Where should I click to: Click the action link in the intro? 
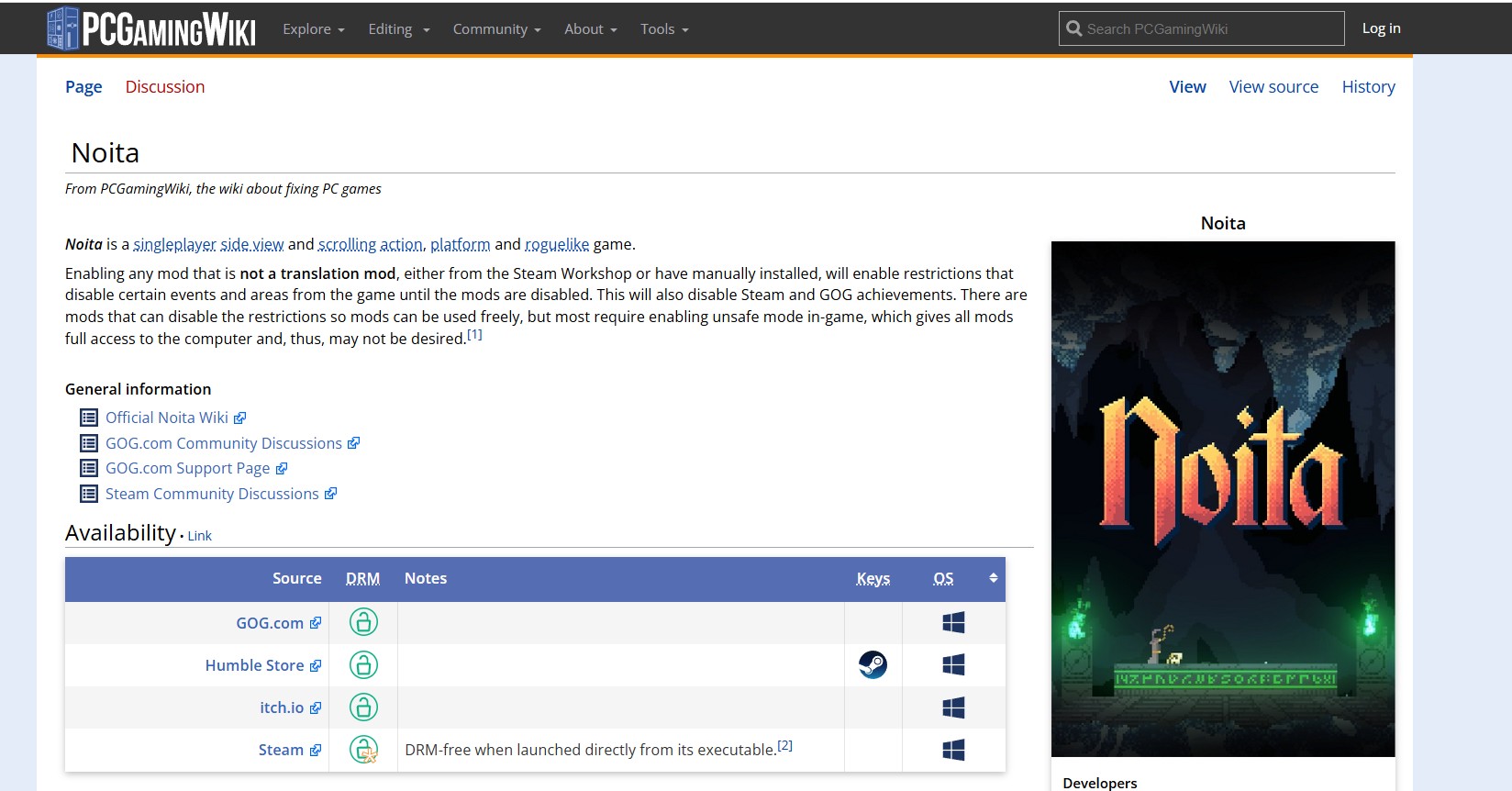[x=403, y=244]
